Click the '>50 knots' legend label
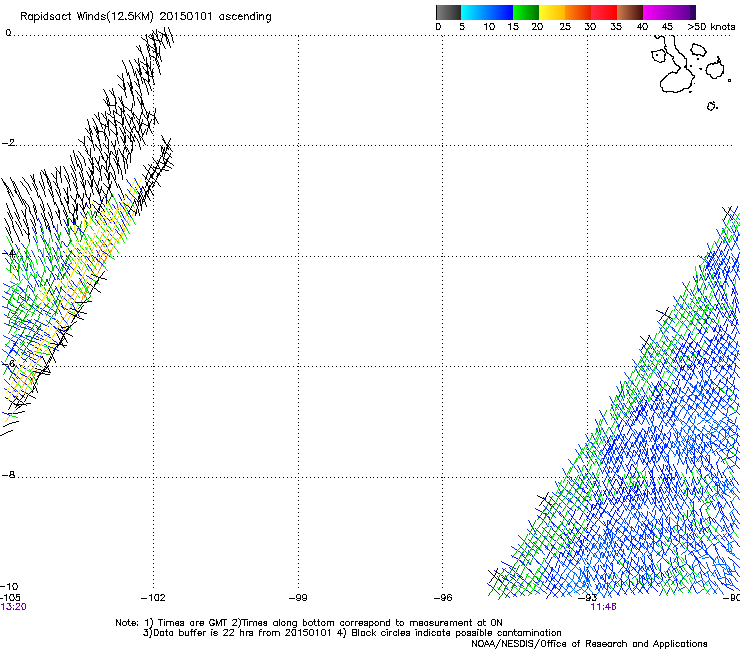The width and height of the screenshot is (740, 650). (711, 26)
